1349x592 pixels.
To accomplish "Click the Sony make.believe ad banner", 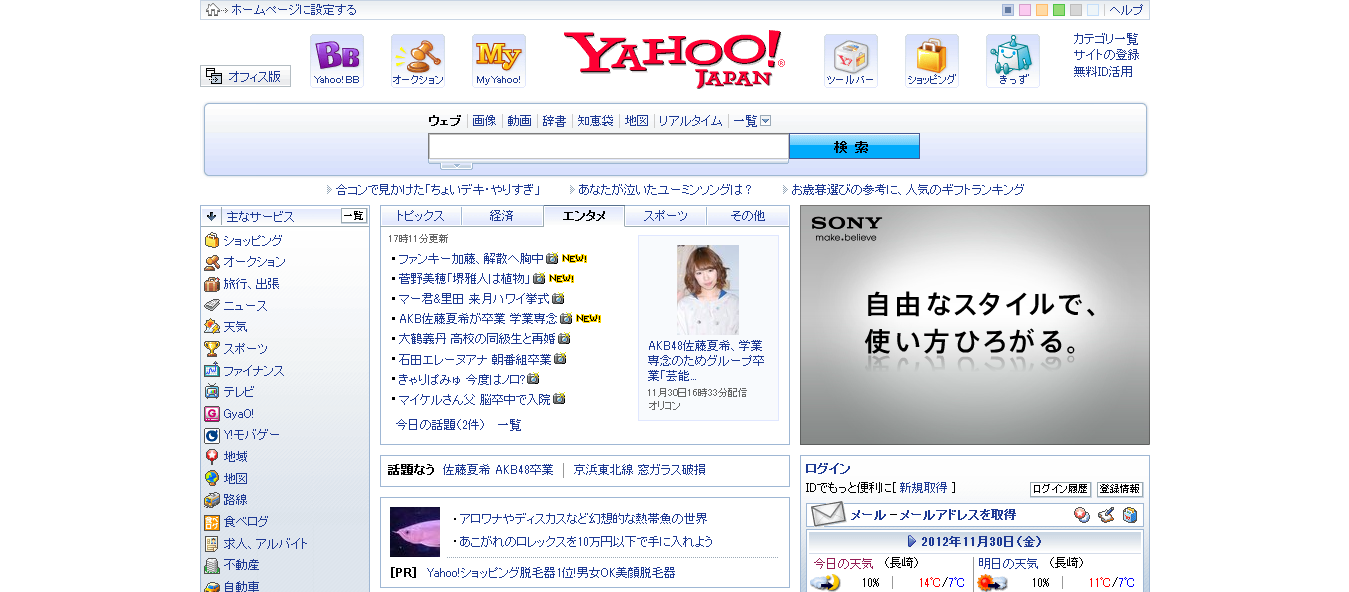I will [975, 325].
